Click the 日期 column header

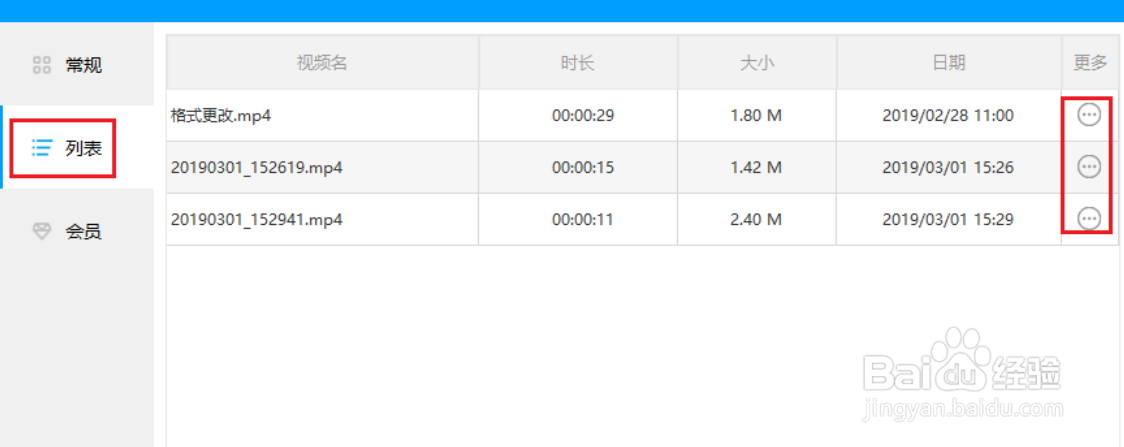(949, 63)
